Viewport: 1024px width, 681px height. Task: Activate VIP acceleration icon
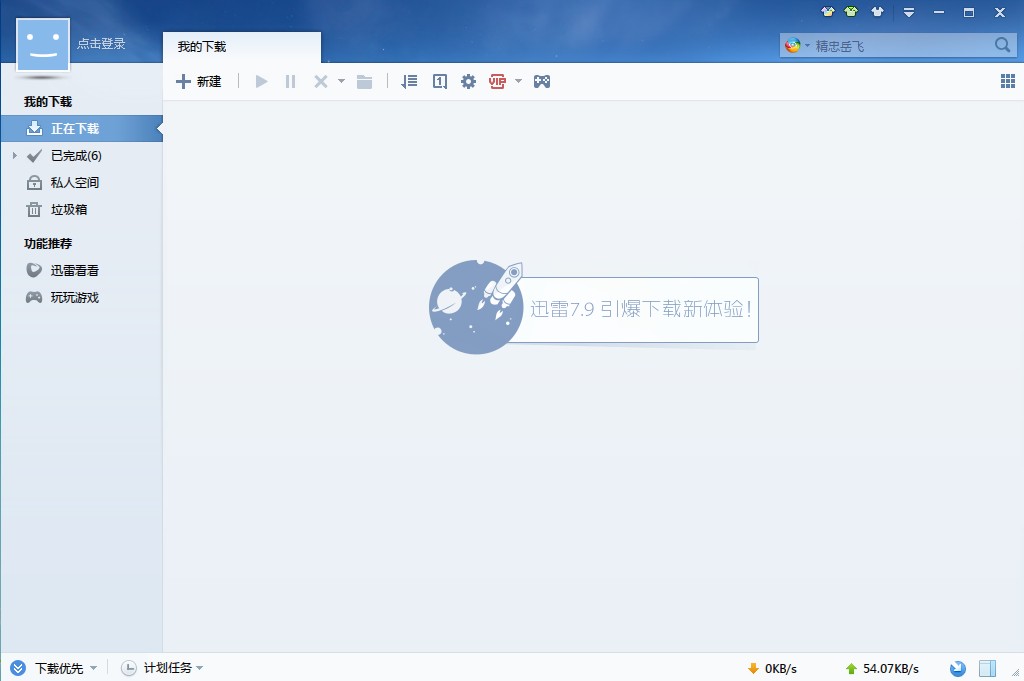[497, 81]
